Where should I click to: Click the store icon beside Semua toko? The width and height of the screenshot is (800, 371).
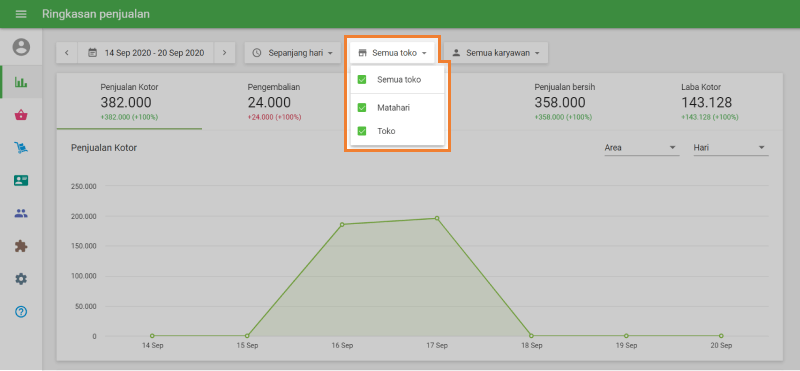coord(363,53)
